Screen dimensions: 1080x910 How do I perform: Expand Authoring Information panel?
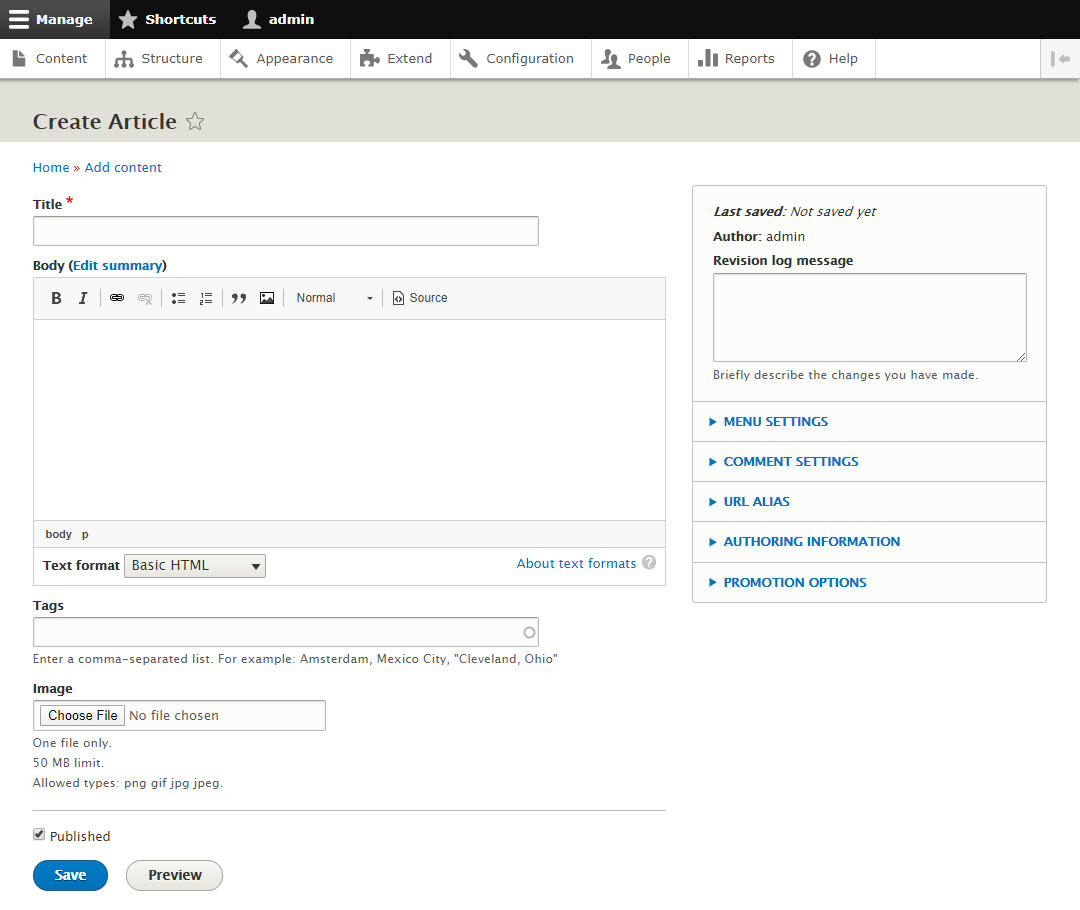click(x=811, y=542)
